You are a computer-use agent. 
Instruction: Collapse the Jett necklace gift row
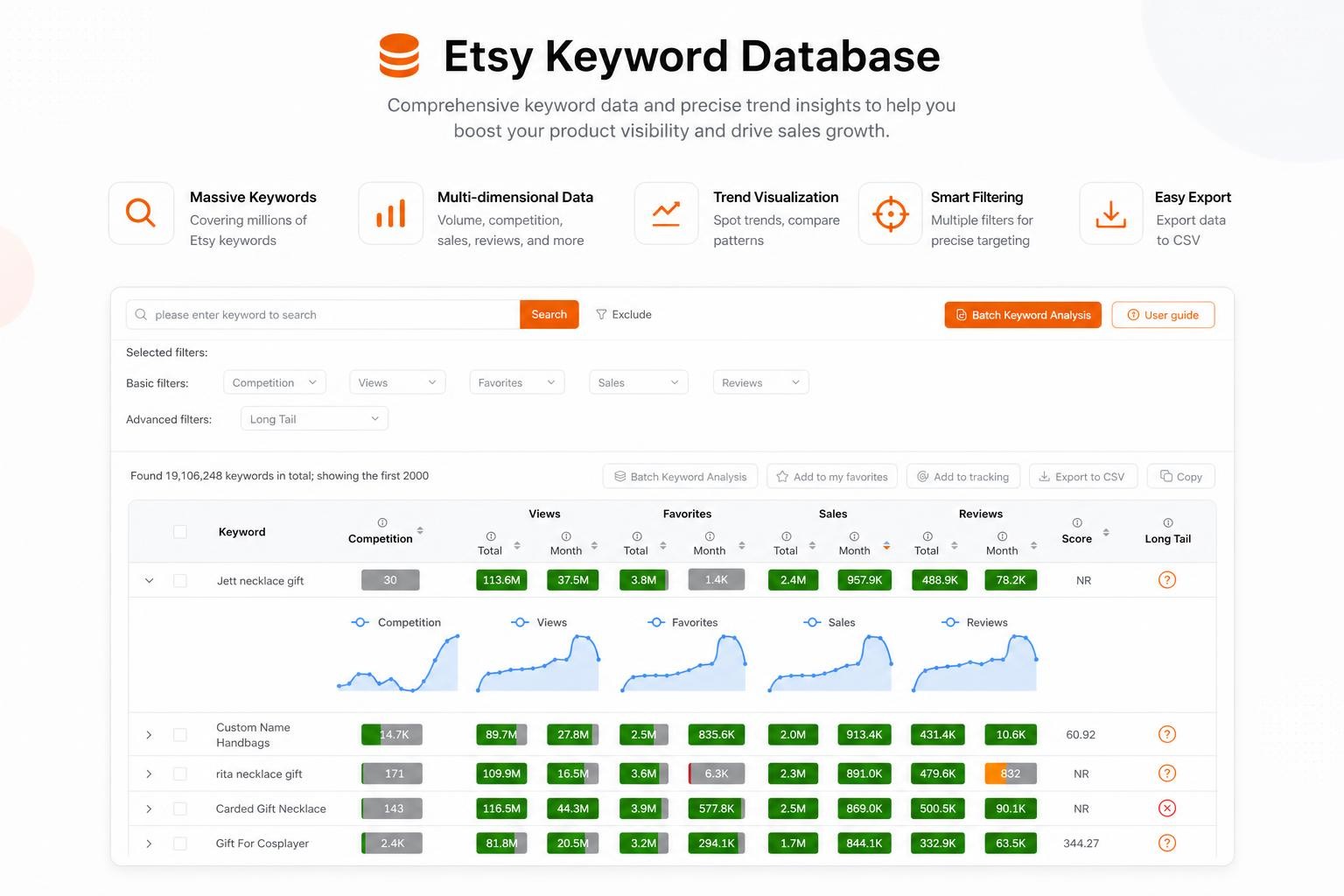click(x=150, y=580)
